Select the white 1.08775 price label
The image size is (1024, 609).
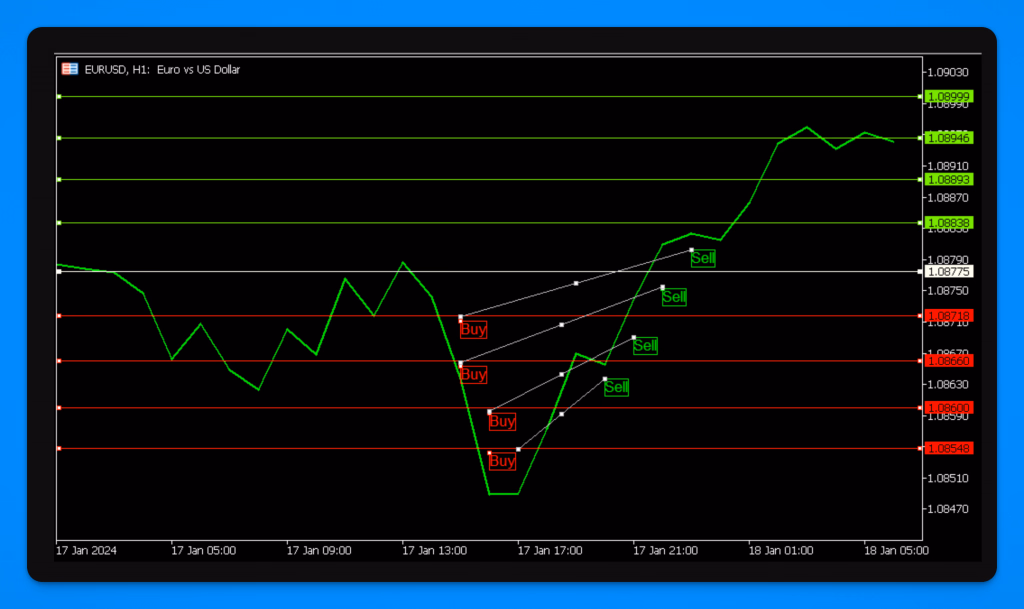948,271
